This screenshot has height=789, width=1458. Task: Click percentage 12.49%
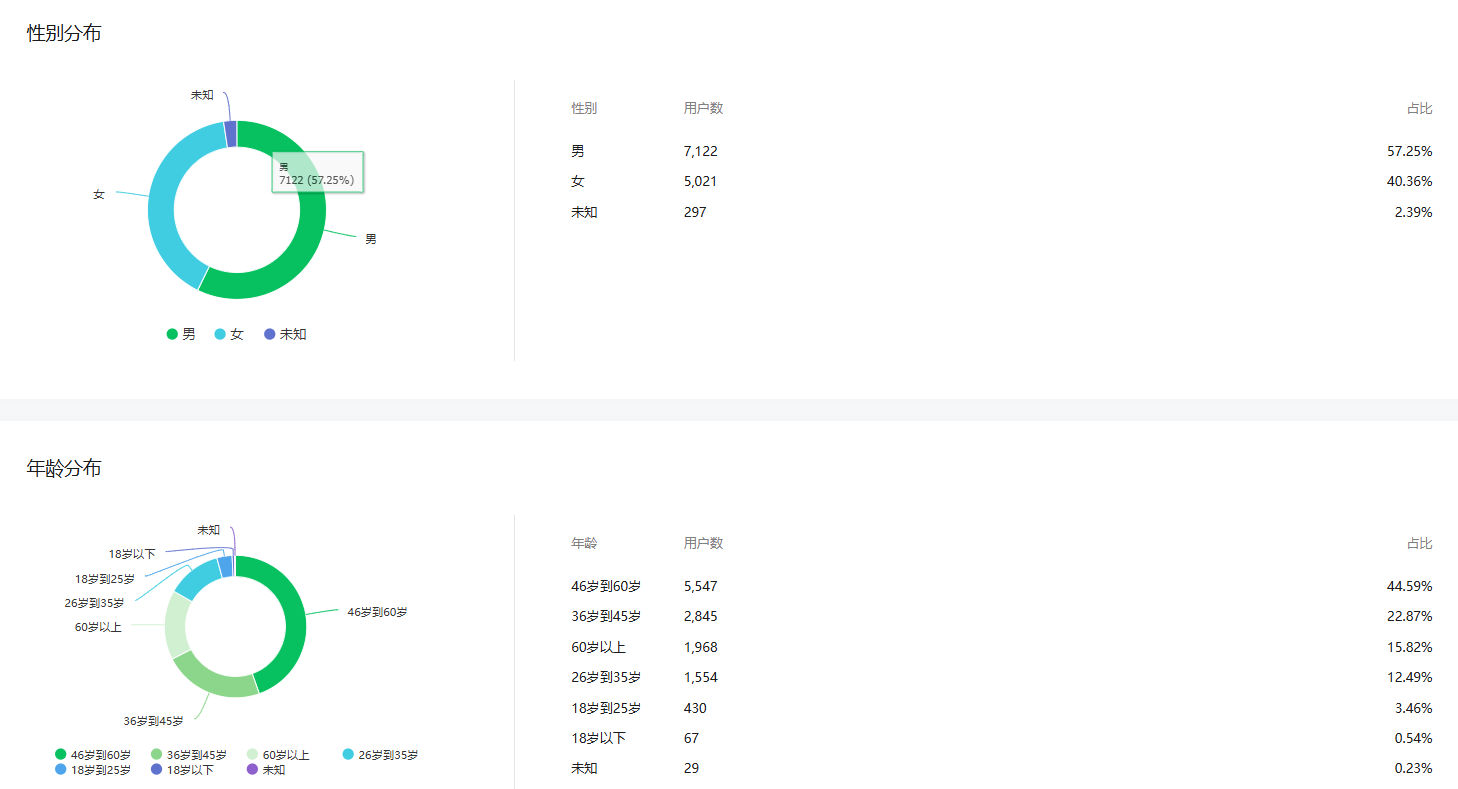pos(1410,677)
